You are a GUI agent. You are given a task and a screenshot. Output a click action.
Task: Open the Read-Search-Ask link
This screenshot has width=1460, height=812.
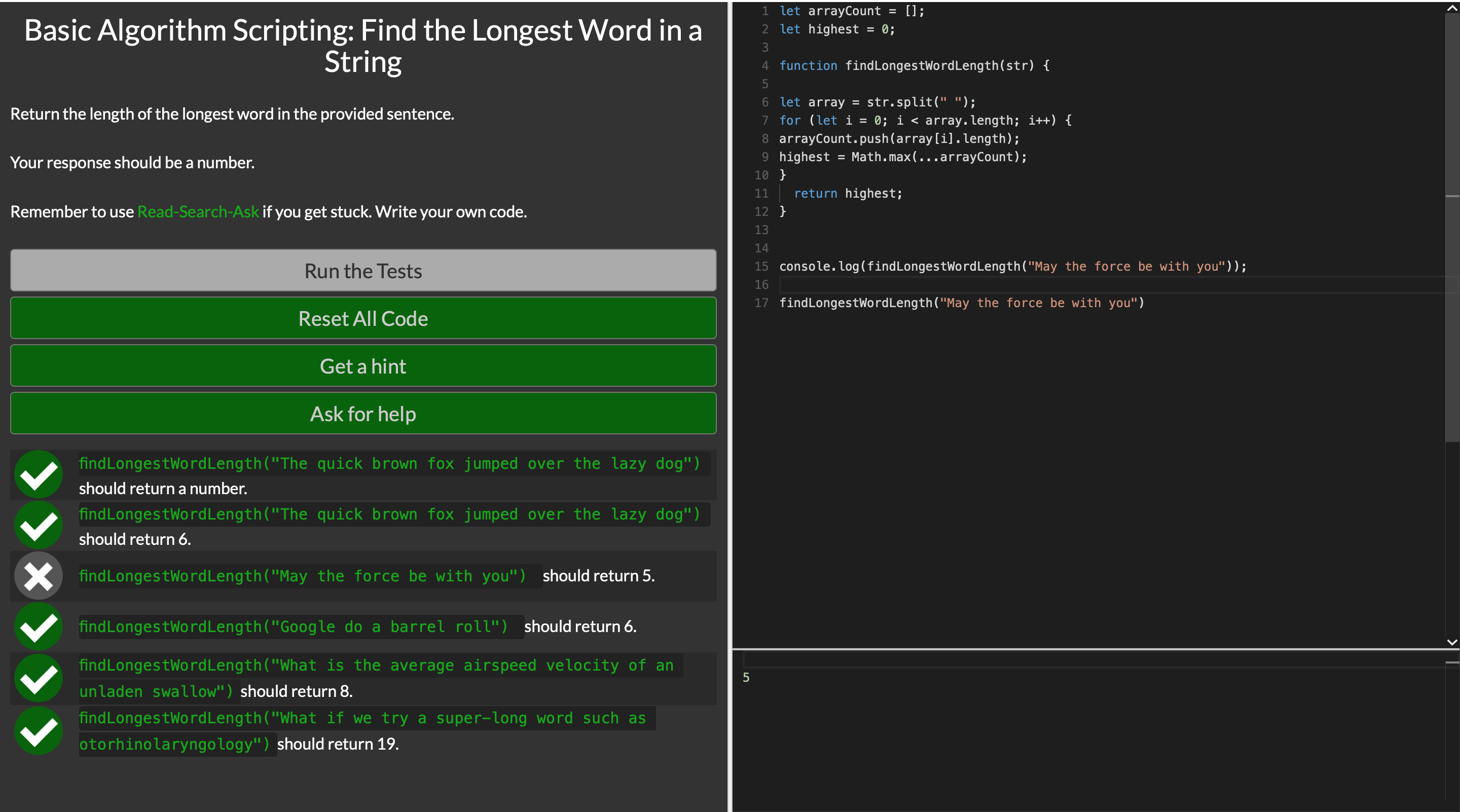pos(198,211)
